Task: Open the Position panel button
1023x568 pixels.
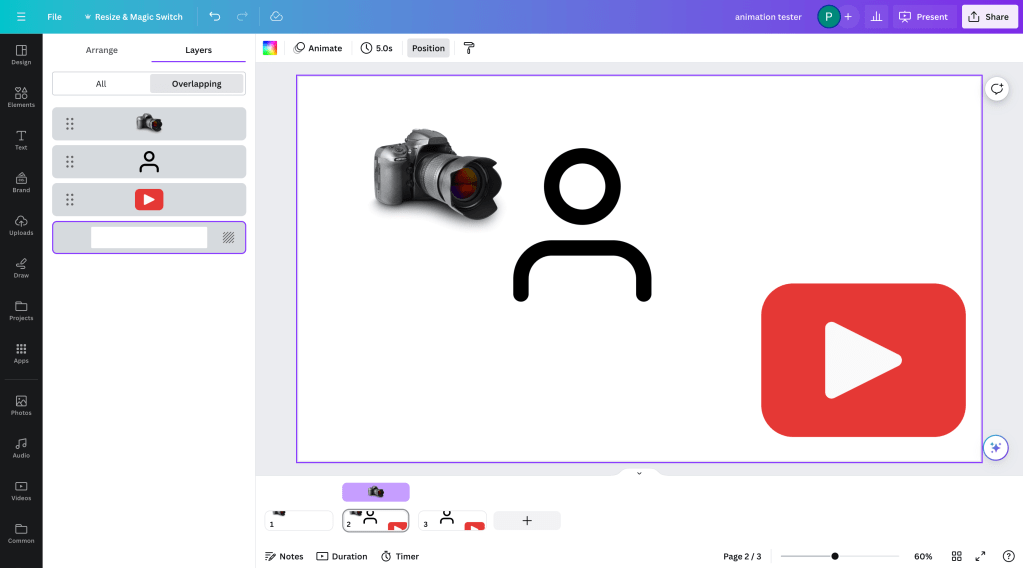Action: click(x=428, y=48)
